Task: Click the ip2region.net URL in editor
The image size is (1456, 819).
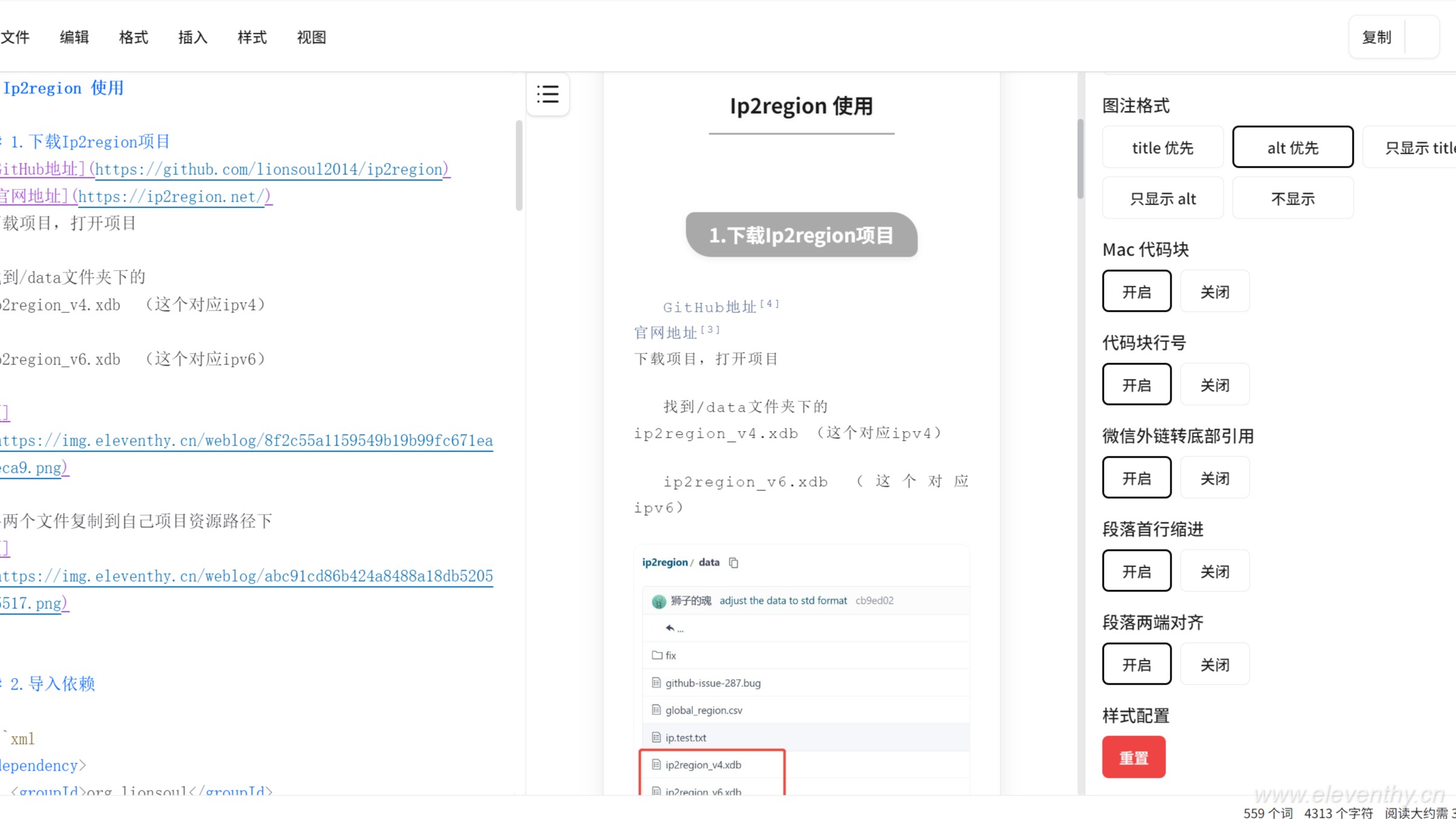Action: 172,197
